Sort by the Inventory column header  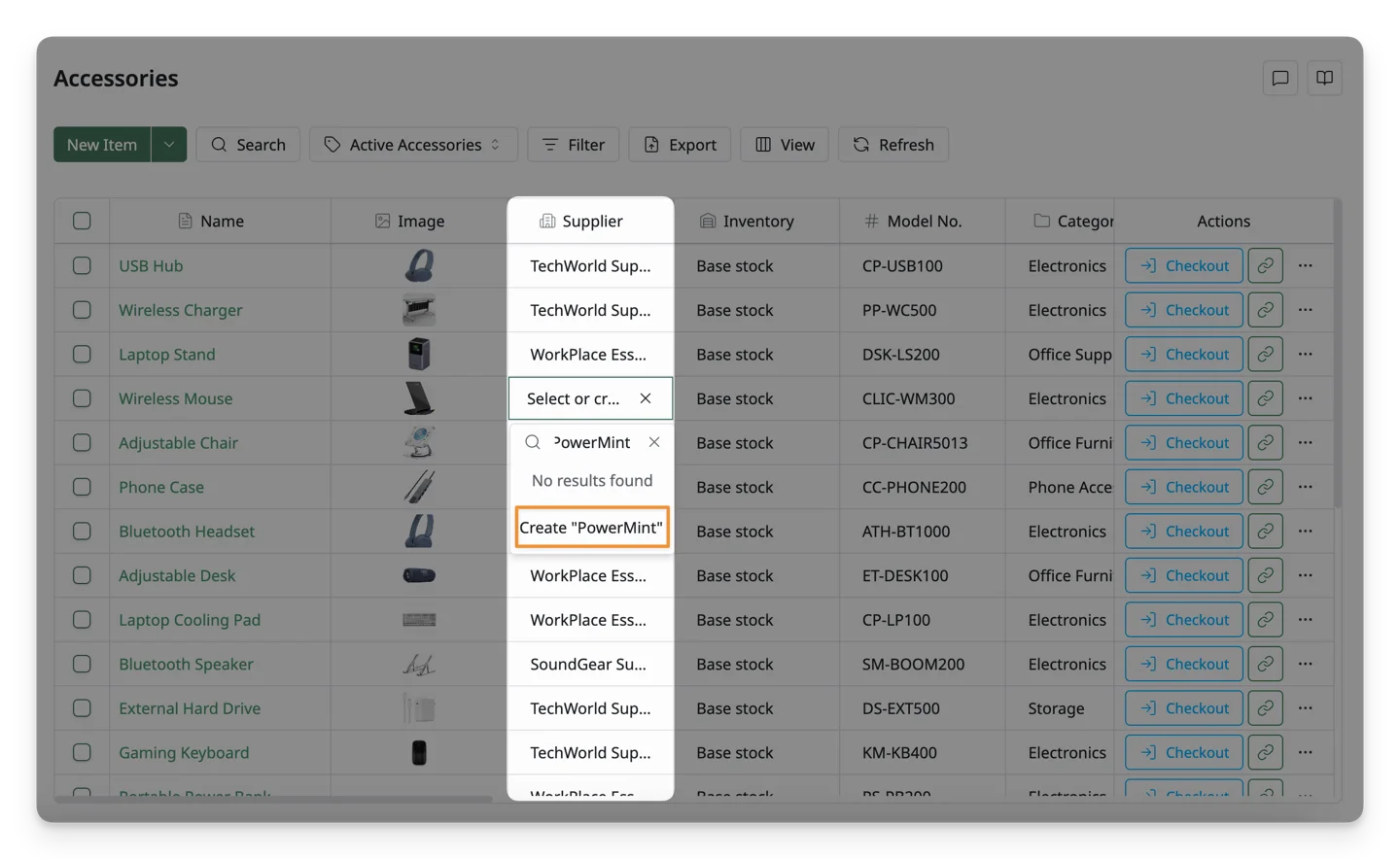[x=756, y=221]
